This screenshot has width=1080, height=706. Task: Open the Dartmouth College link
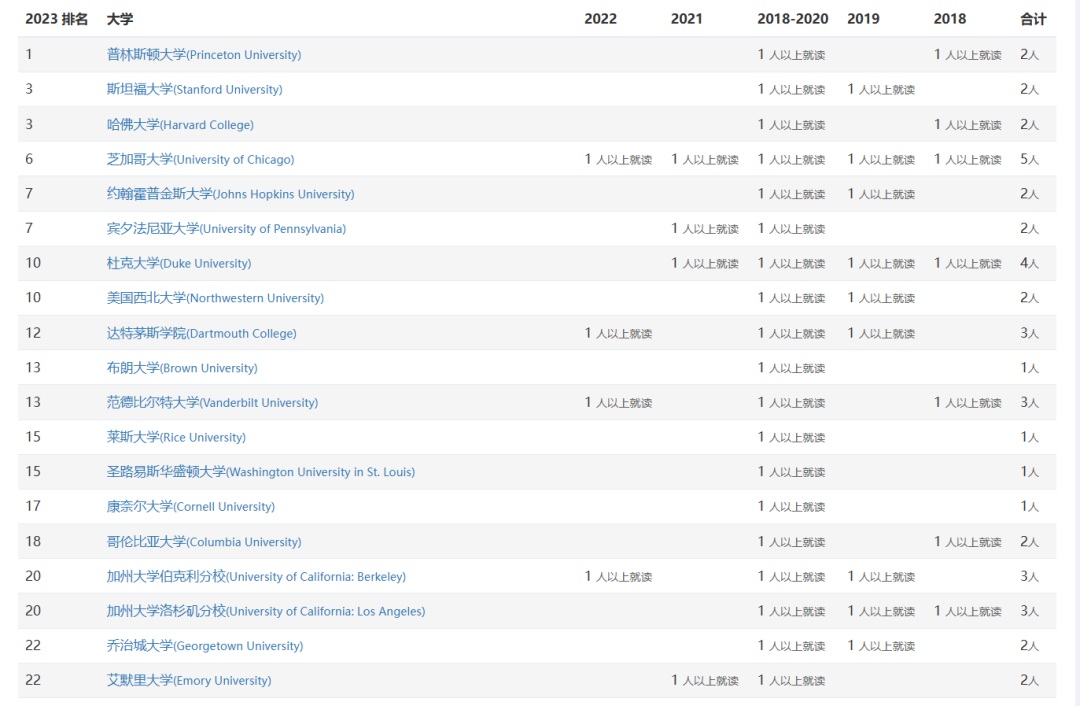tap(201, 333)
